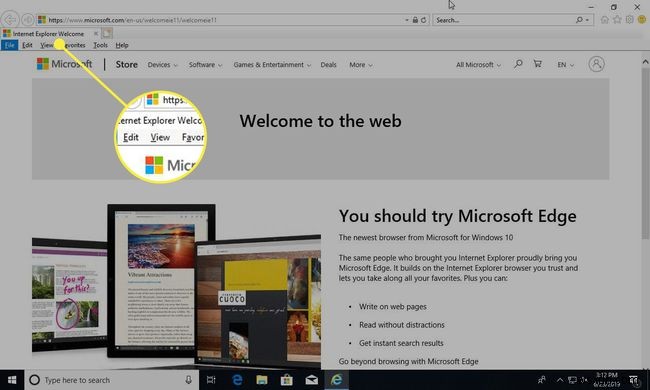
Task: Click the Write on web pages bullet
Action: pos(393,307)
